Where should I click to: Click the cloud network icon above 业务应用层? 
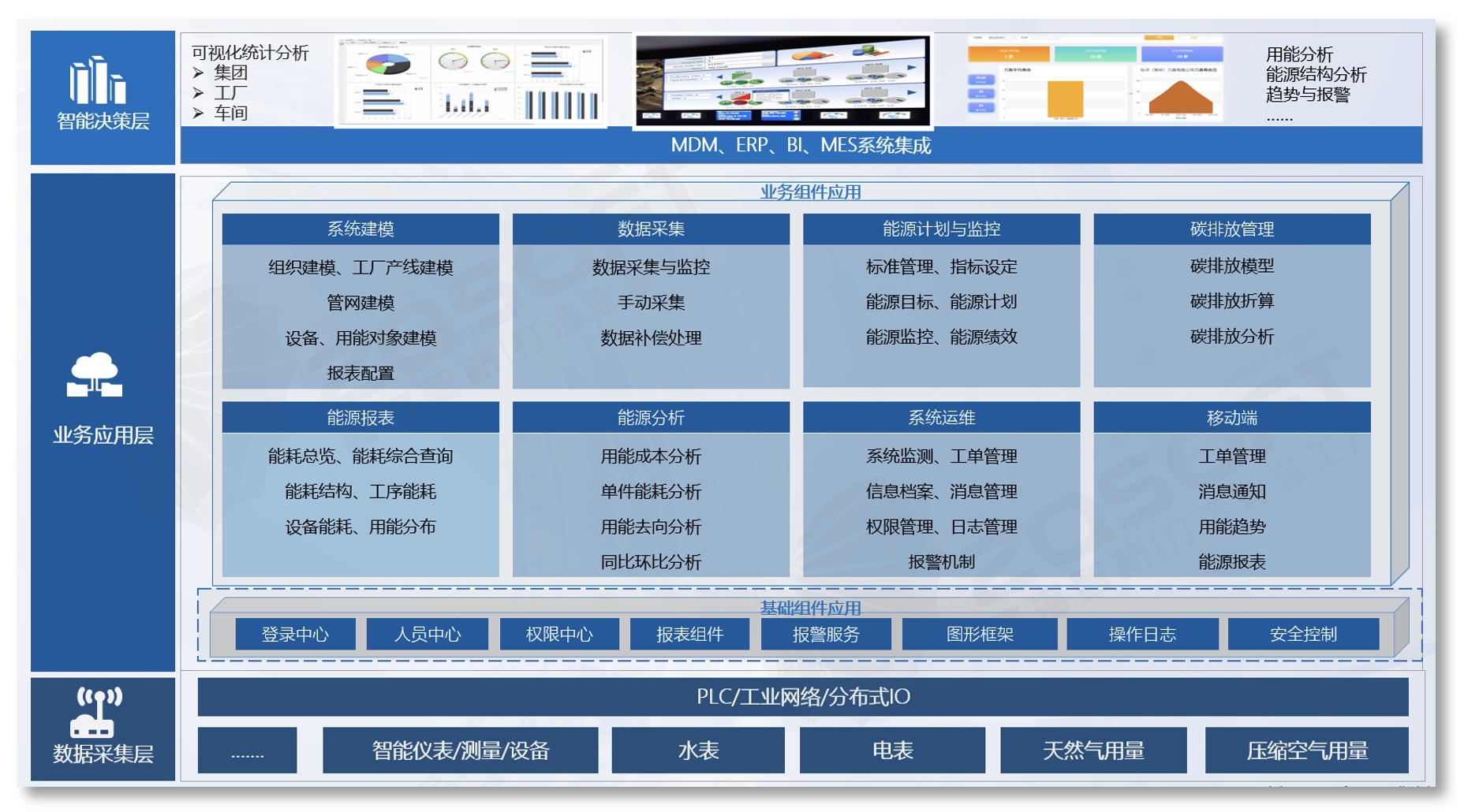coord(95,375)
